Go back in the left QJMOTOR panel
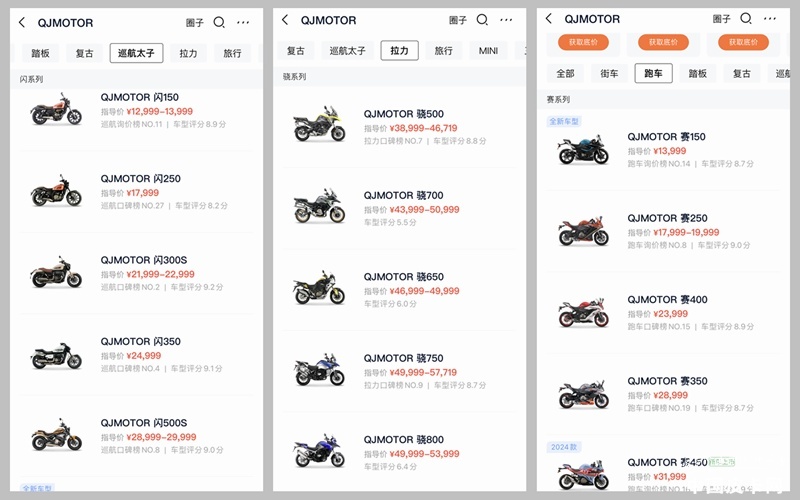The height and width of the screenshot is (500, 800). [21, 22]
